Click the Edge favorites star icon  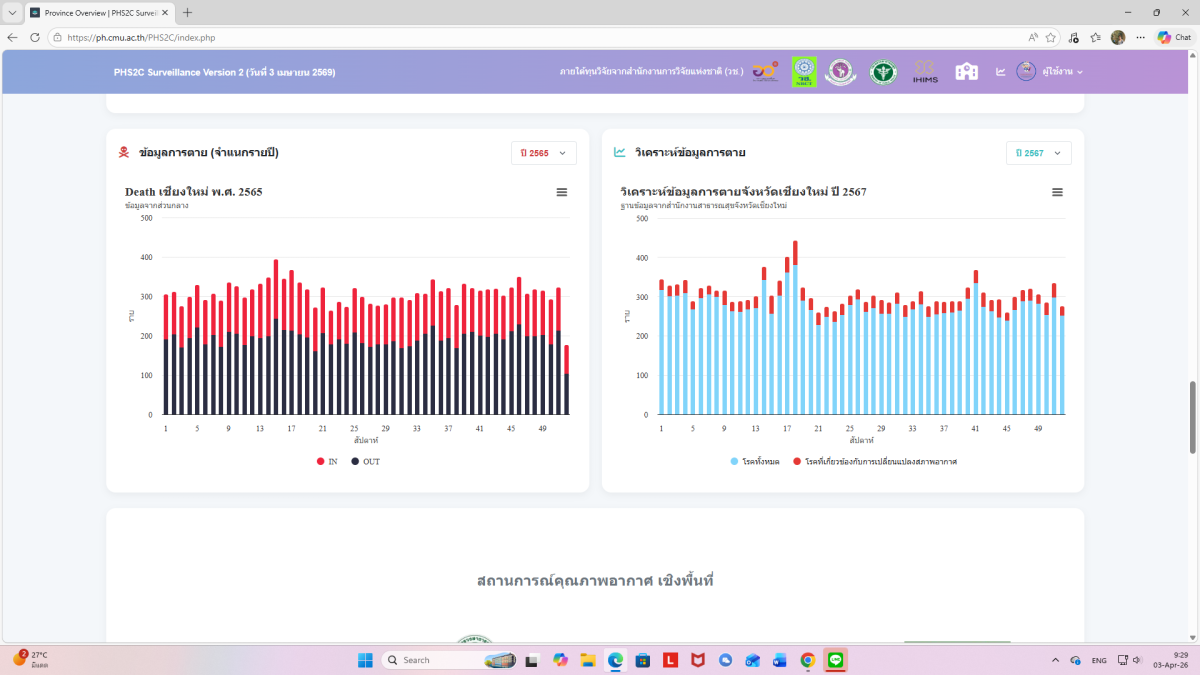(1051, 37)
